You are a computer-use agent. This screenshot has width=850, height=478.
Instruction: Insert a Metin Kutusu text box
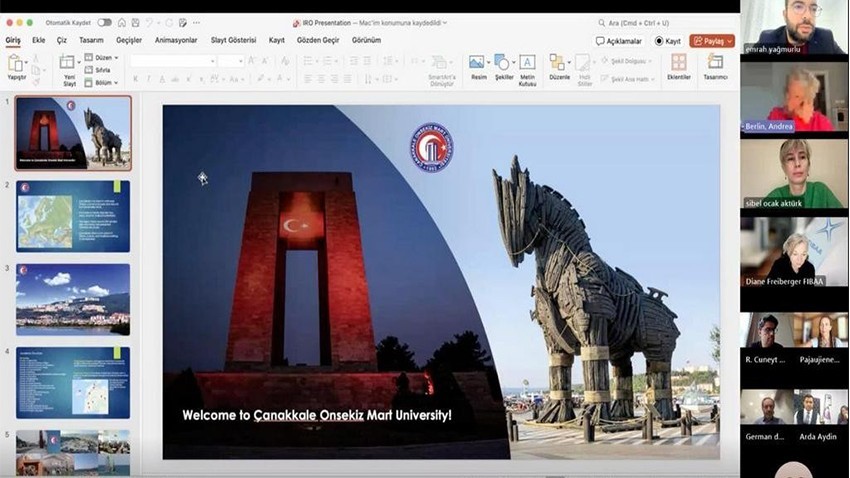[527, 63]
